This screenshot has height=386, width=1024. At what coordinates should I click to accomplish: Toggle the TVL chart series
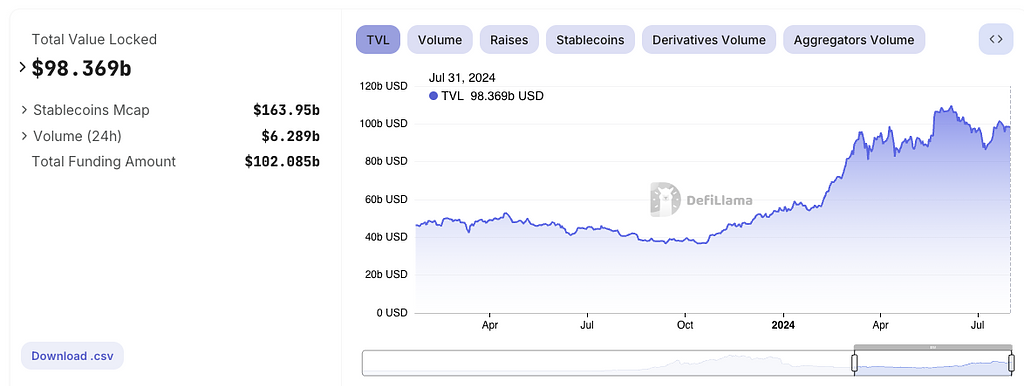[377, 39]
